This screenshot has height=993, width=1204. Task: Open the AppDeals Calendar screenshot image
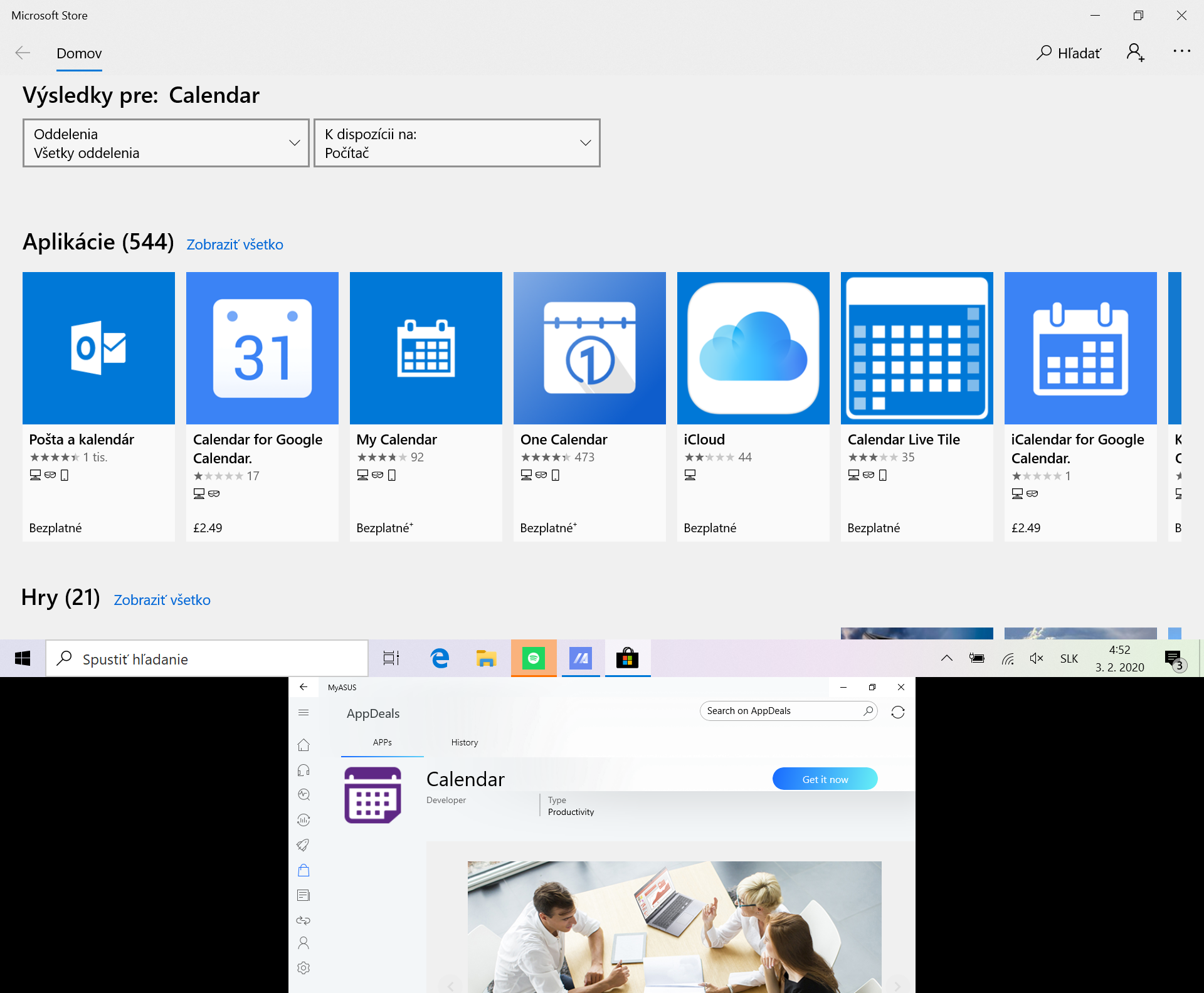point(674,927)
